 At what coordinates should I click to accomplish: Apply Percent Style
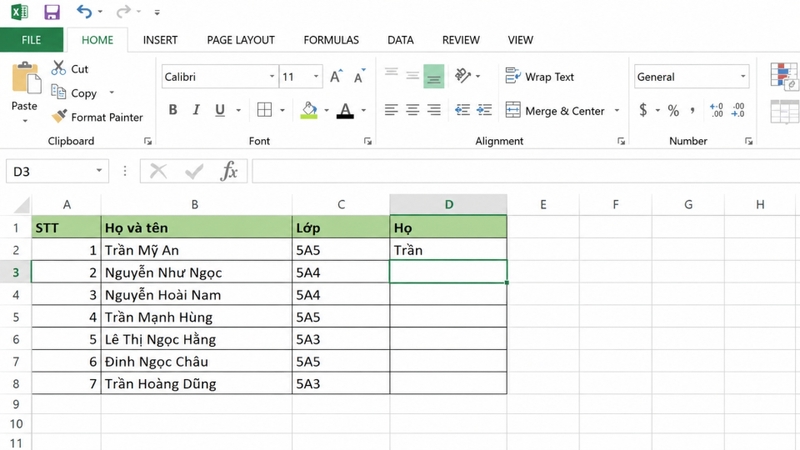tap(673, 110)
